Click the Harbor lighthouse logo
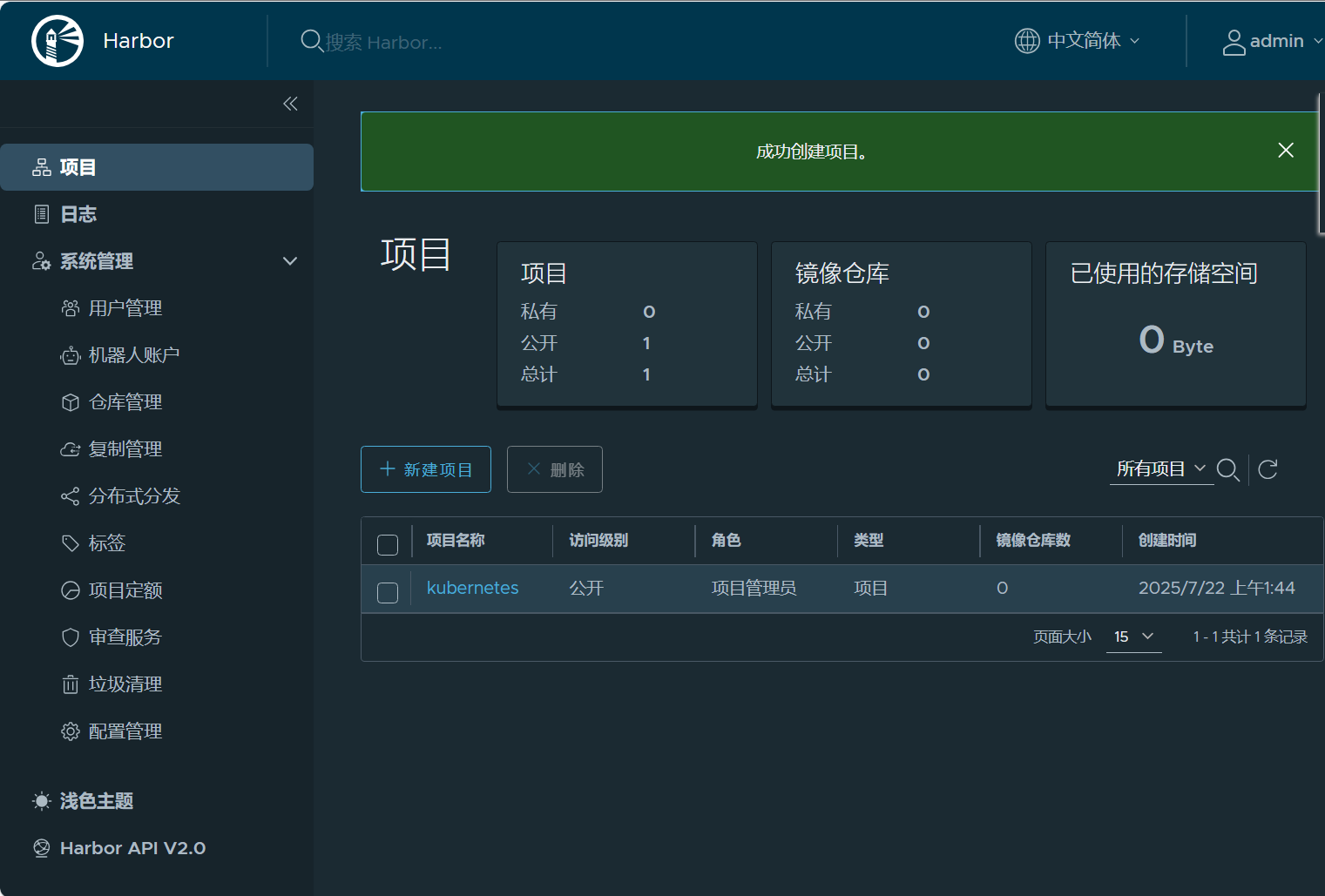 point(57,41)
